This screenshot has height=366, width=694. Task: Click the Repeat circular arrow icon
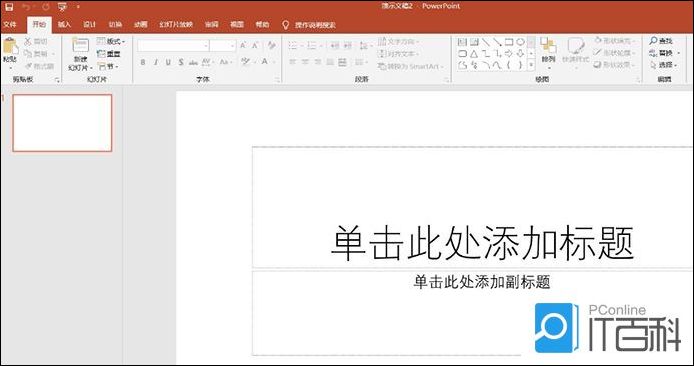(x=46, y=7)
